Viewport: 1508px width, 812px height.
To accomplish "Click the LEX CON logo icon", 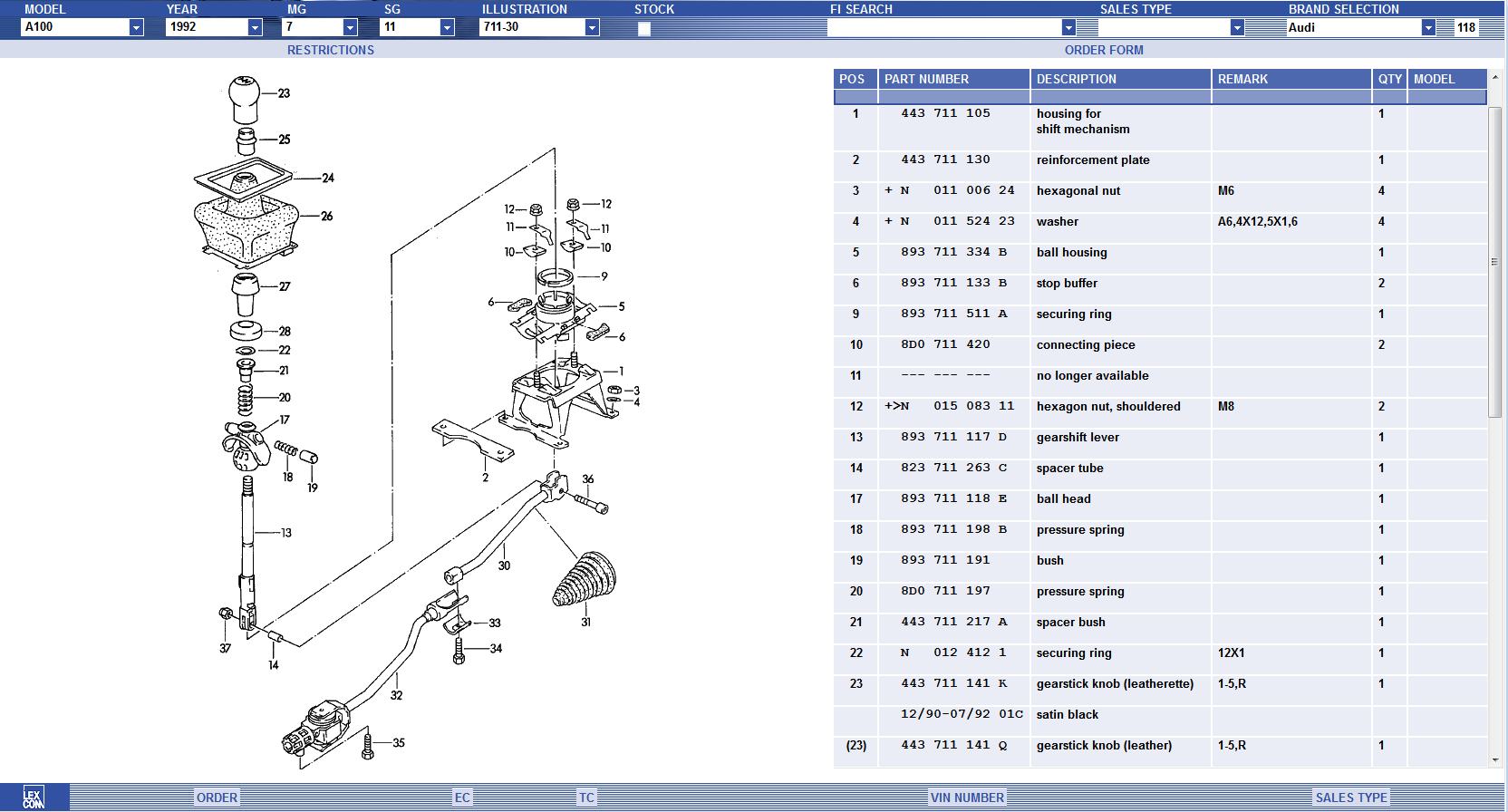I will pyautogui.click(x=34, y=797).
